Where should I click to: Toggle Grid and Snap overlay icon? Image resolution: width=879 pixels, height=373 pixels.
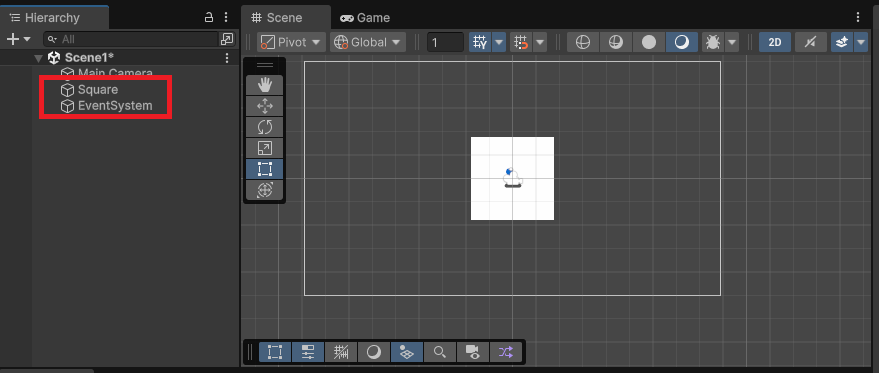tap(341, 352)
